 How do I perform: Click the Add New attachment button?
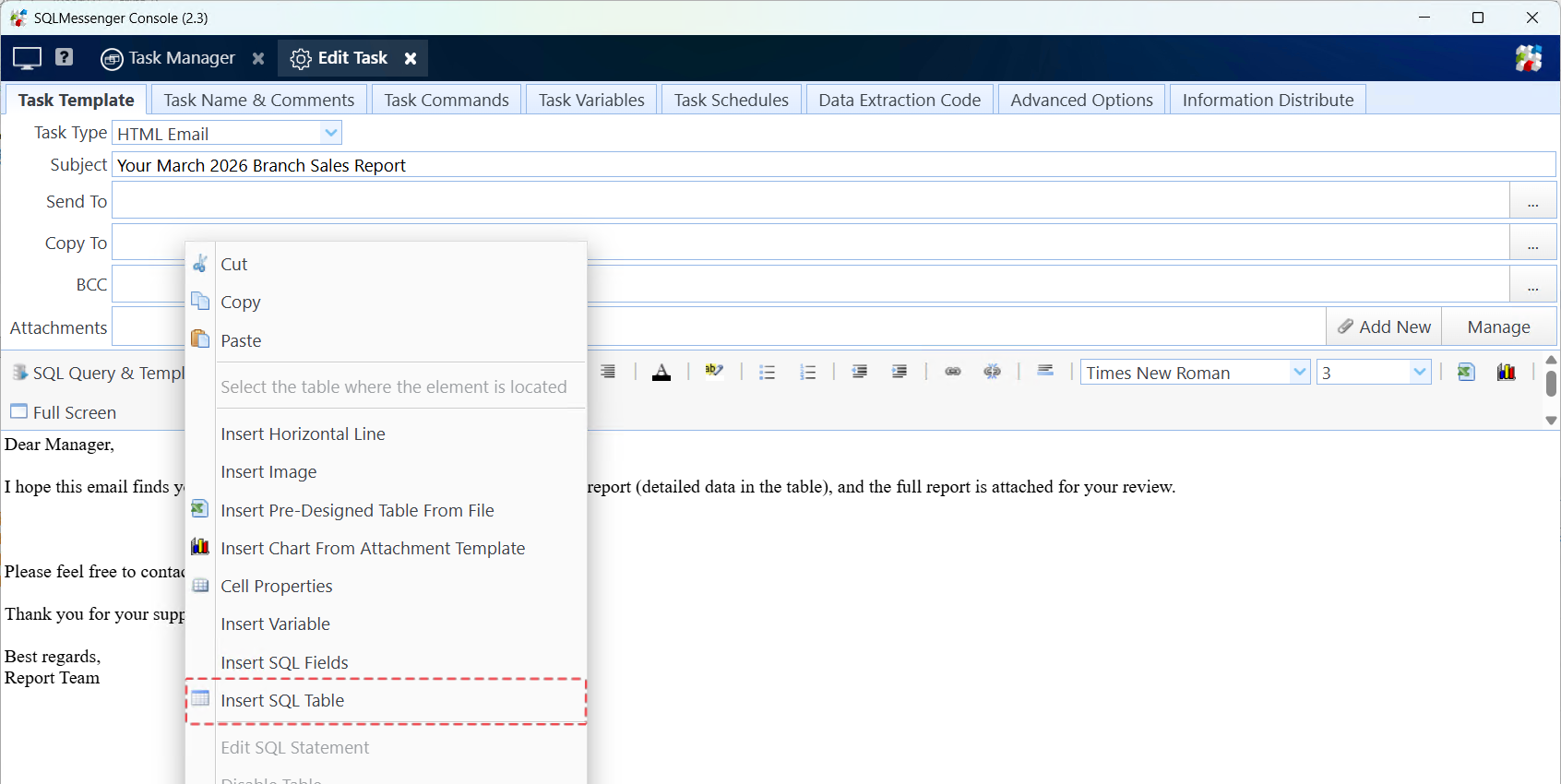pos(1384,327)
